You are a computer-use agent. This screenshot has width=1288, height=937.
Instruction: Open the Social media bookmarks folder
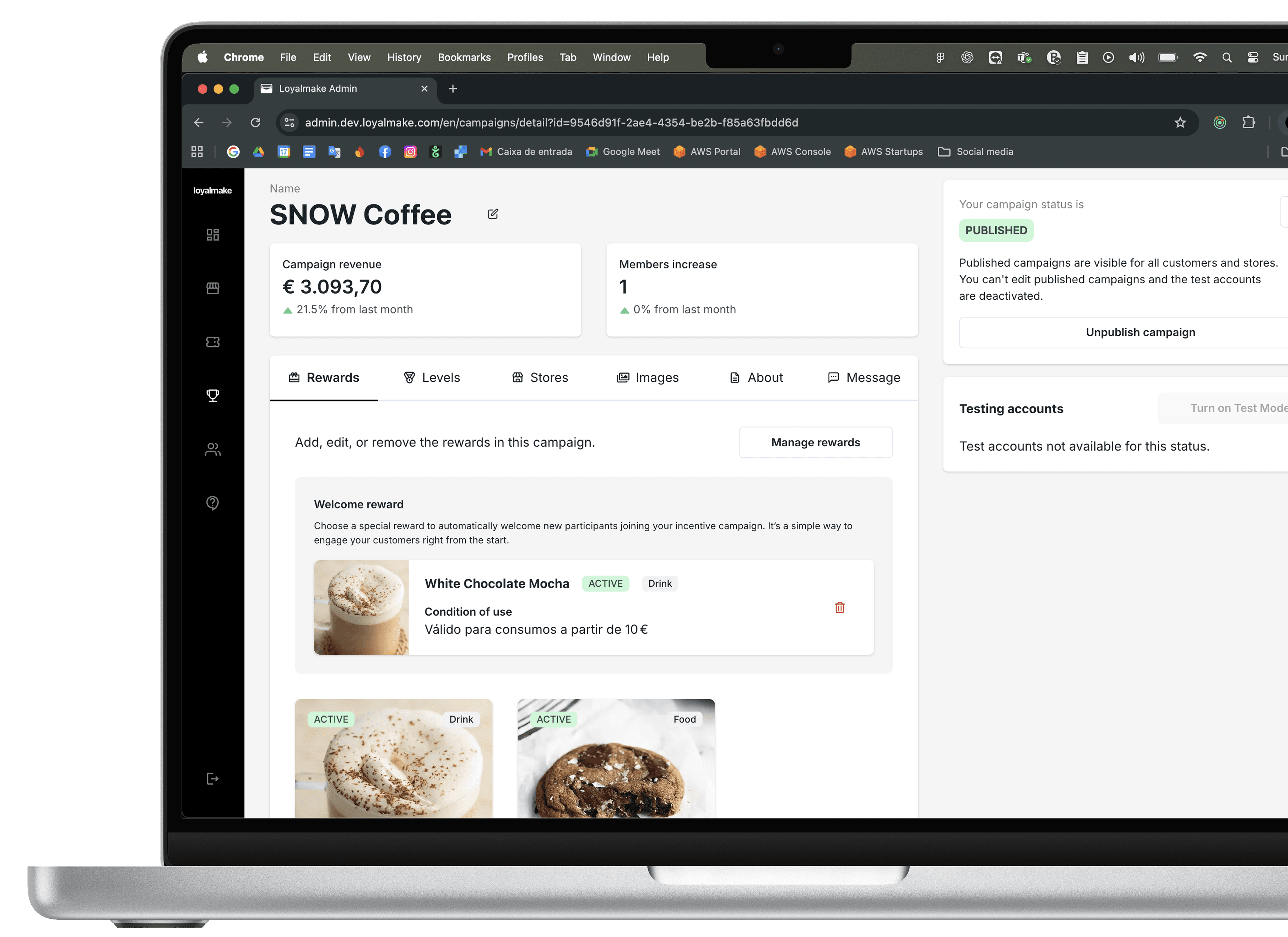975,152
